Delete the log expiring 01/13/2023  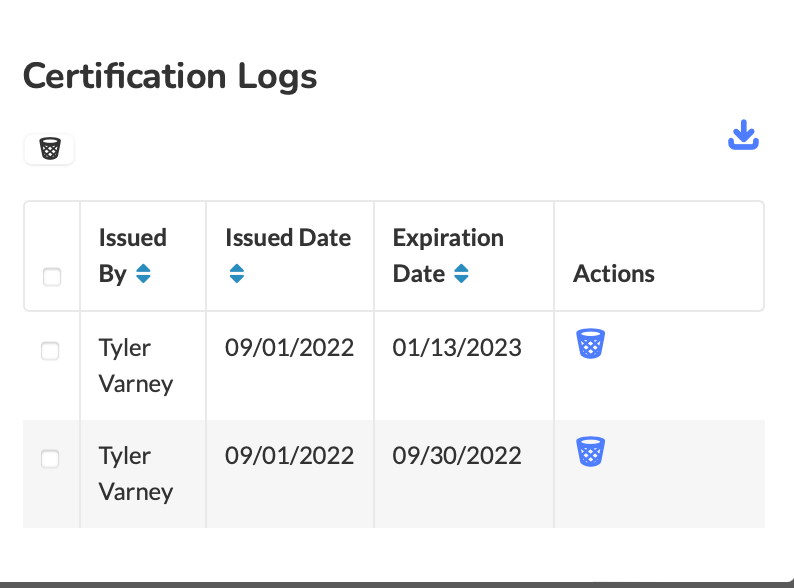coord(590,344)
